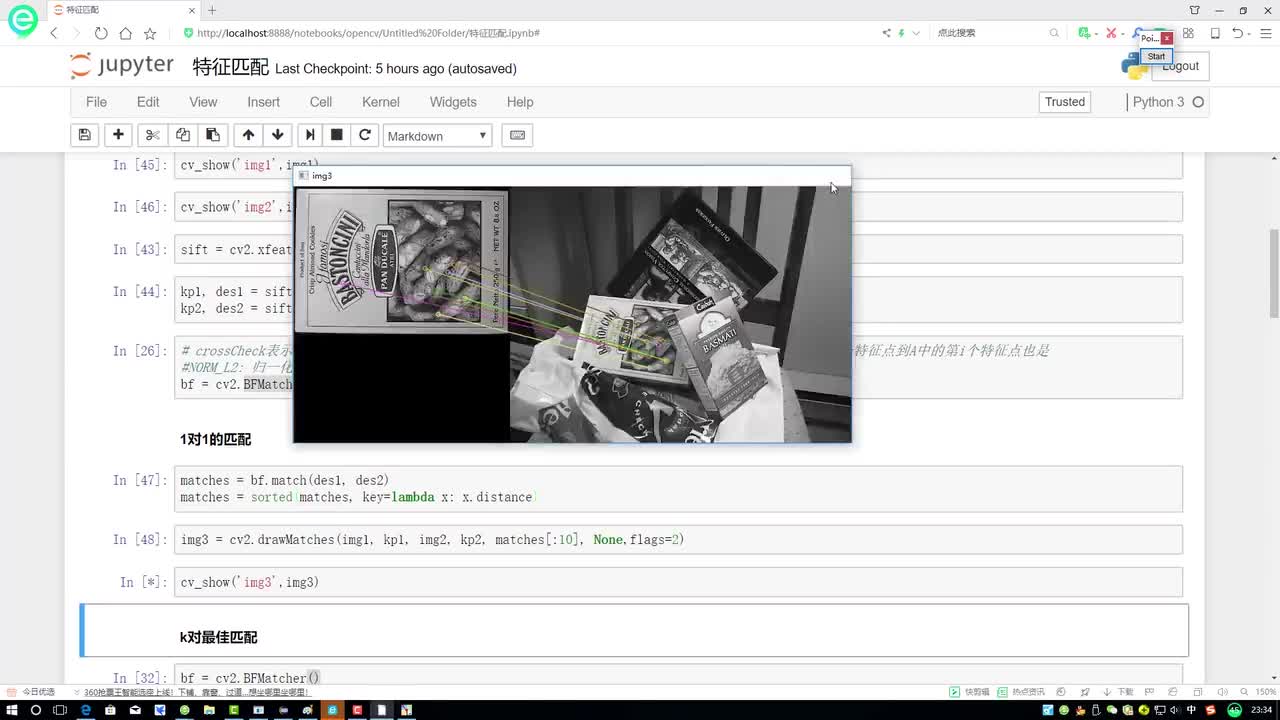Select the bf = cv2.BFMatcher() cell In [32]
This screenshot has height=720, width=1280.
pos(678,678)
